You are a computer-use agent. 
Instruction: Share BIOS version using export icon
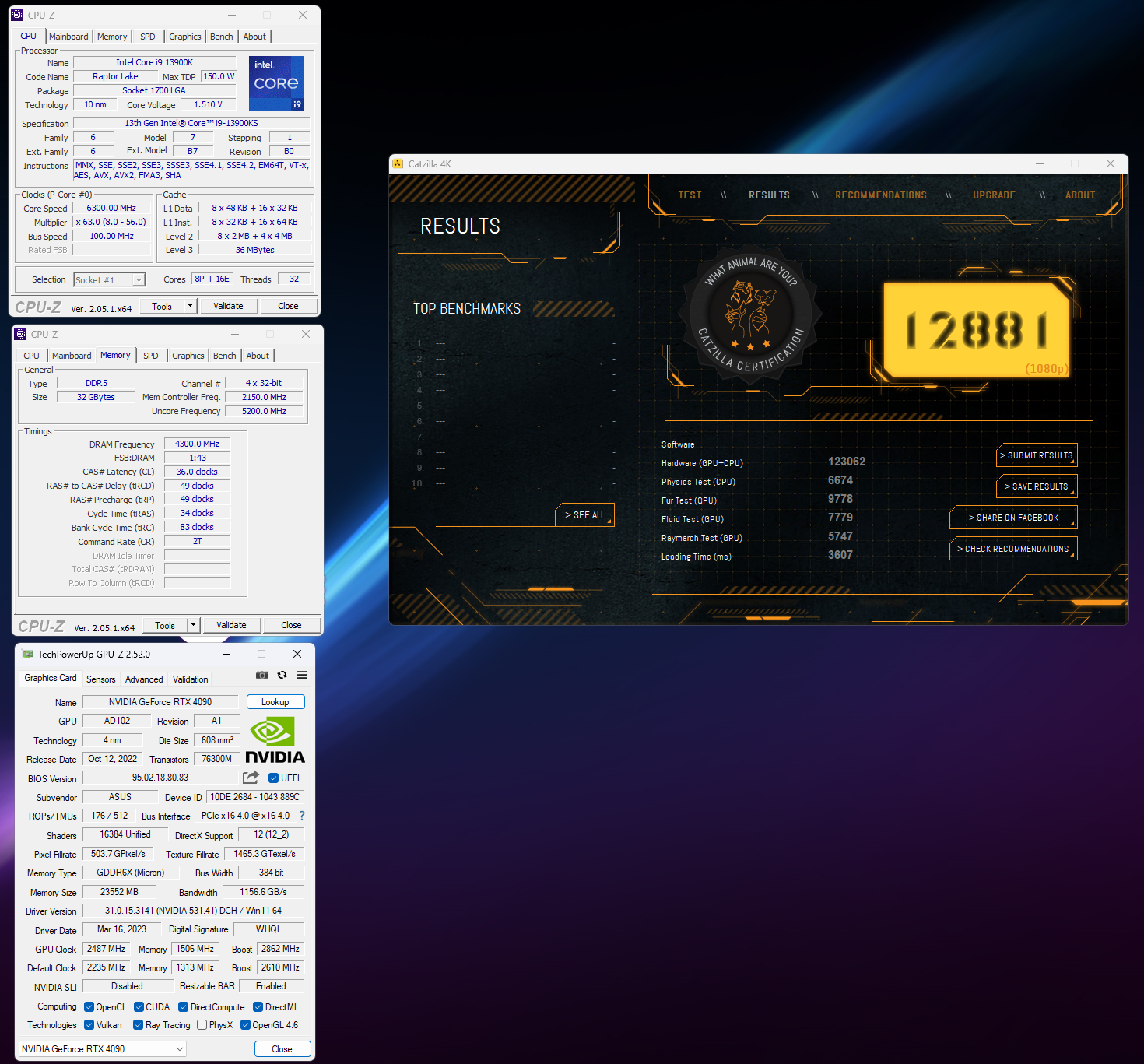(x=251, y=778)
